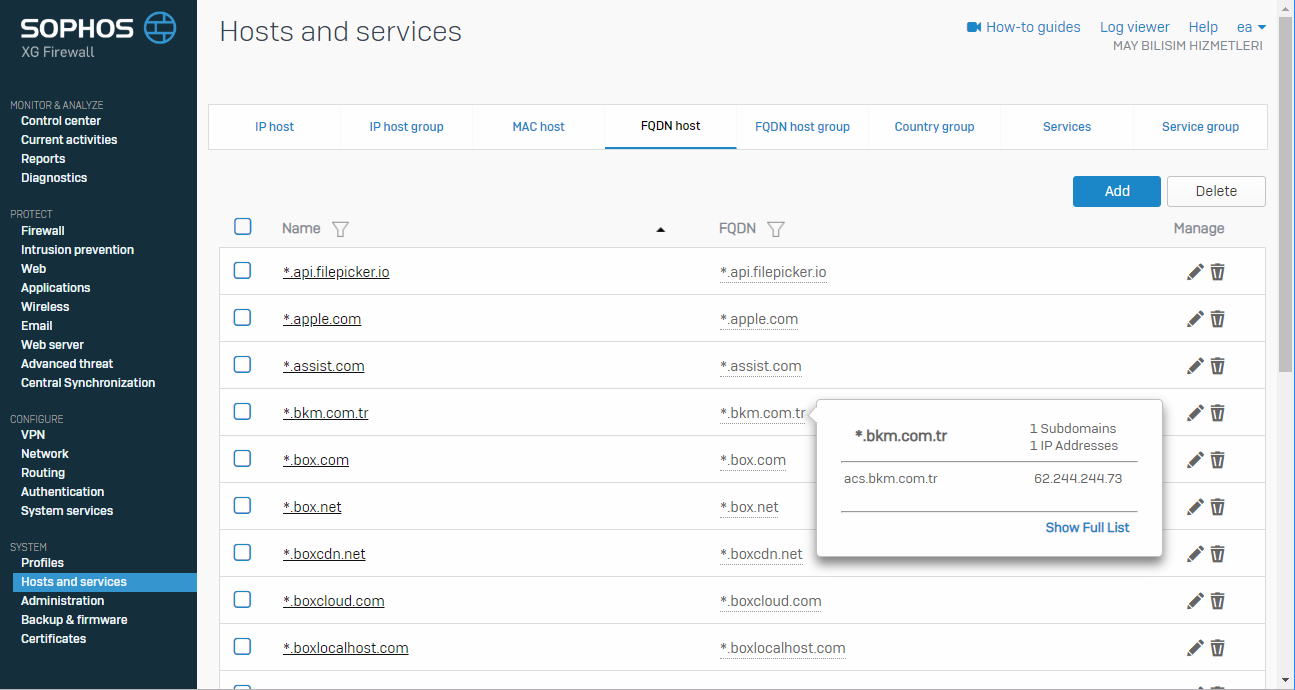1295x690 pixels.
Task: Select the *.boxcdn.net row checkbox
Action: [x=243, y=553]
